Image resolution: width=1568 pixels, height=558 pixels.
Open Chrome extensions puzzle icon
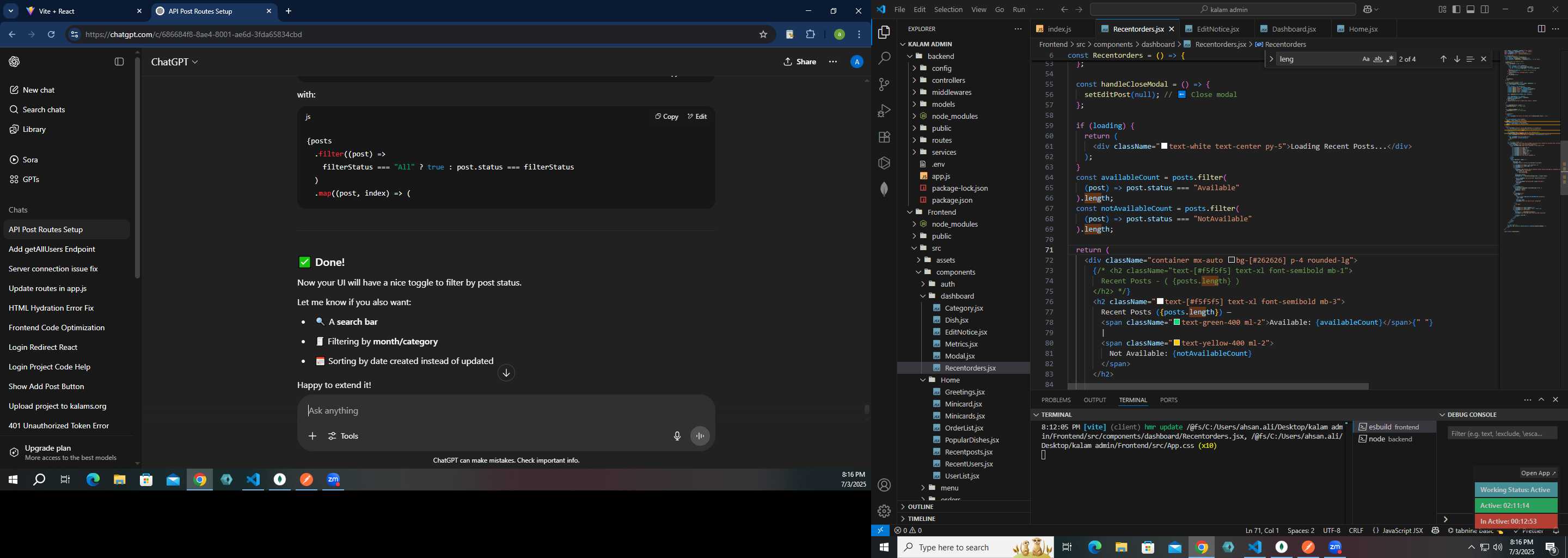click(810, 35)
